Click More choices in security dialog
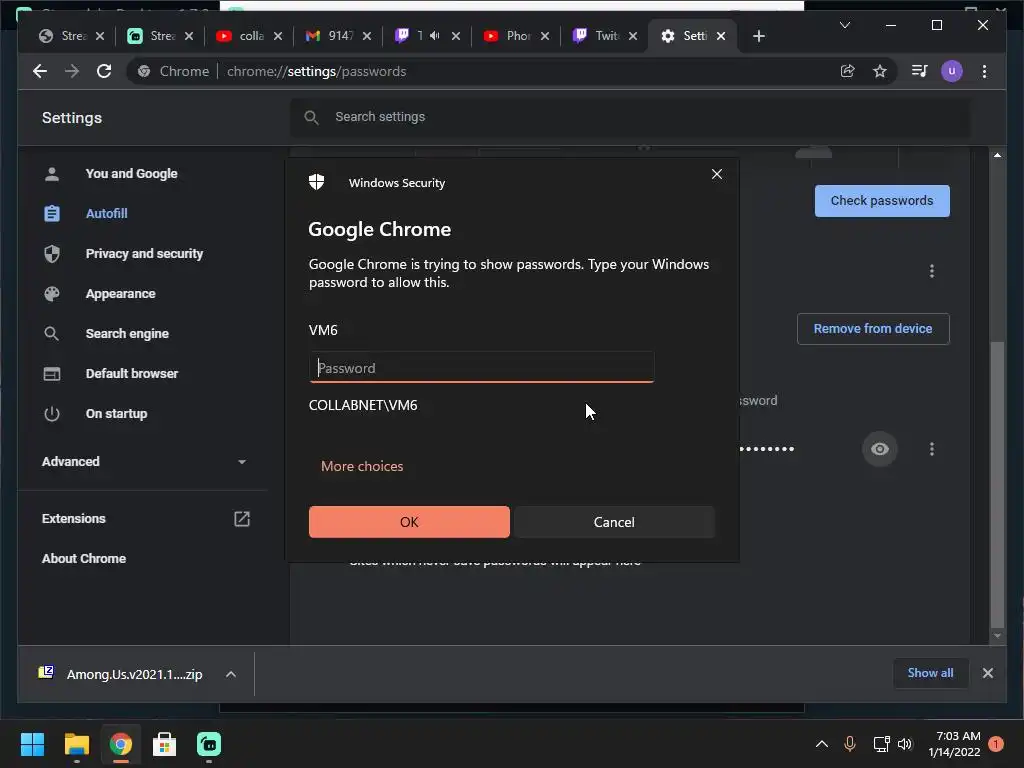Image resolution: width=1024 pixels, height=768 pixels. click(362, 466)
